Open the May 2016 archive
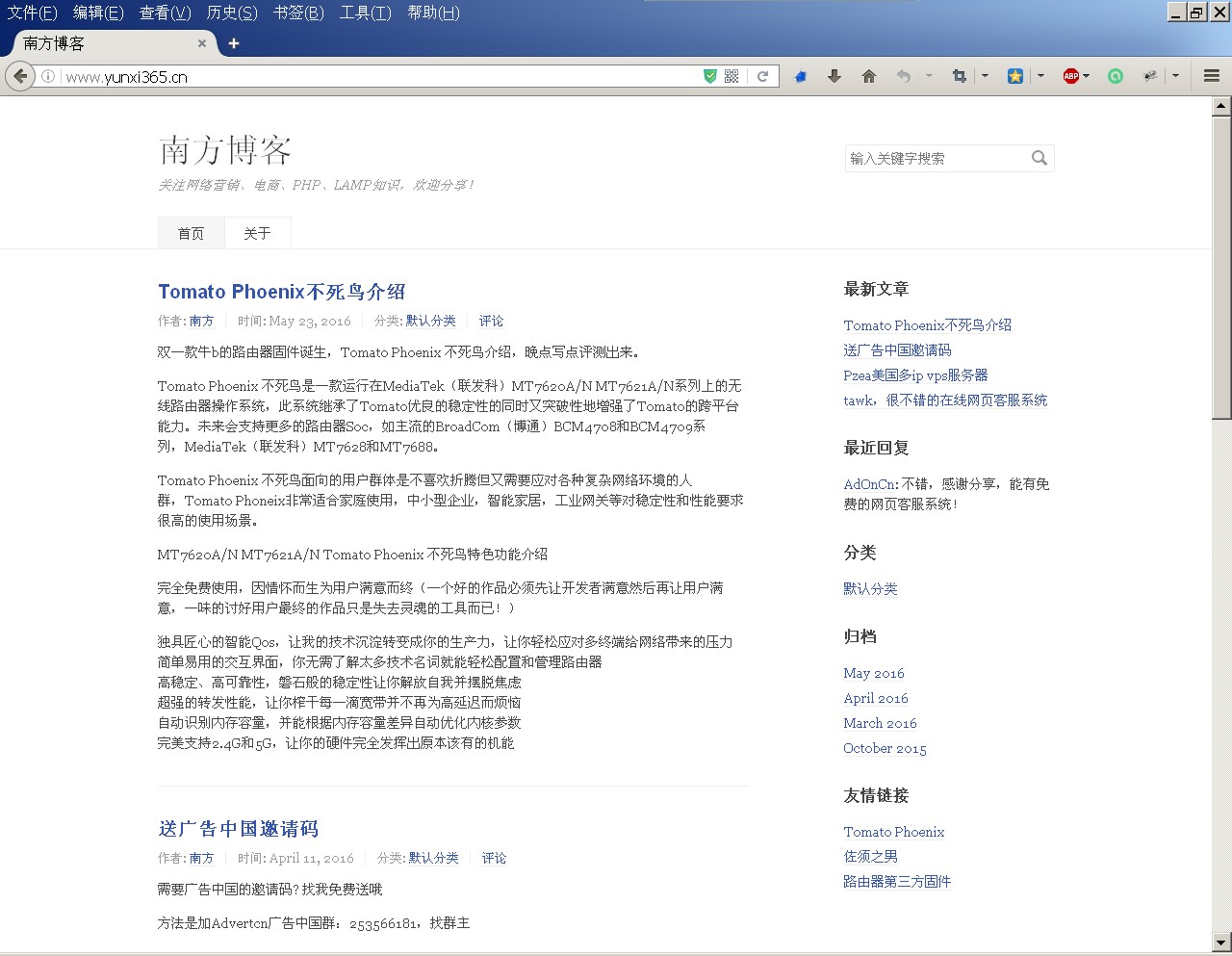Viewport: 1232px width, 956px height. [874, 673]
